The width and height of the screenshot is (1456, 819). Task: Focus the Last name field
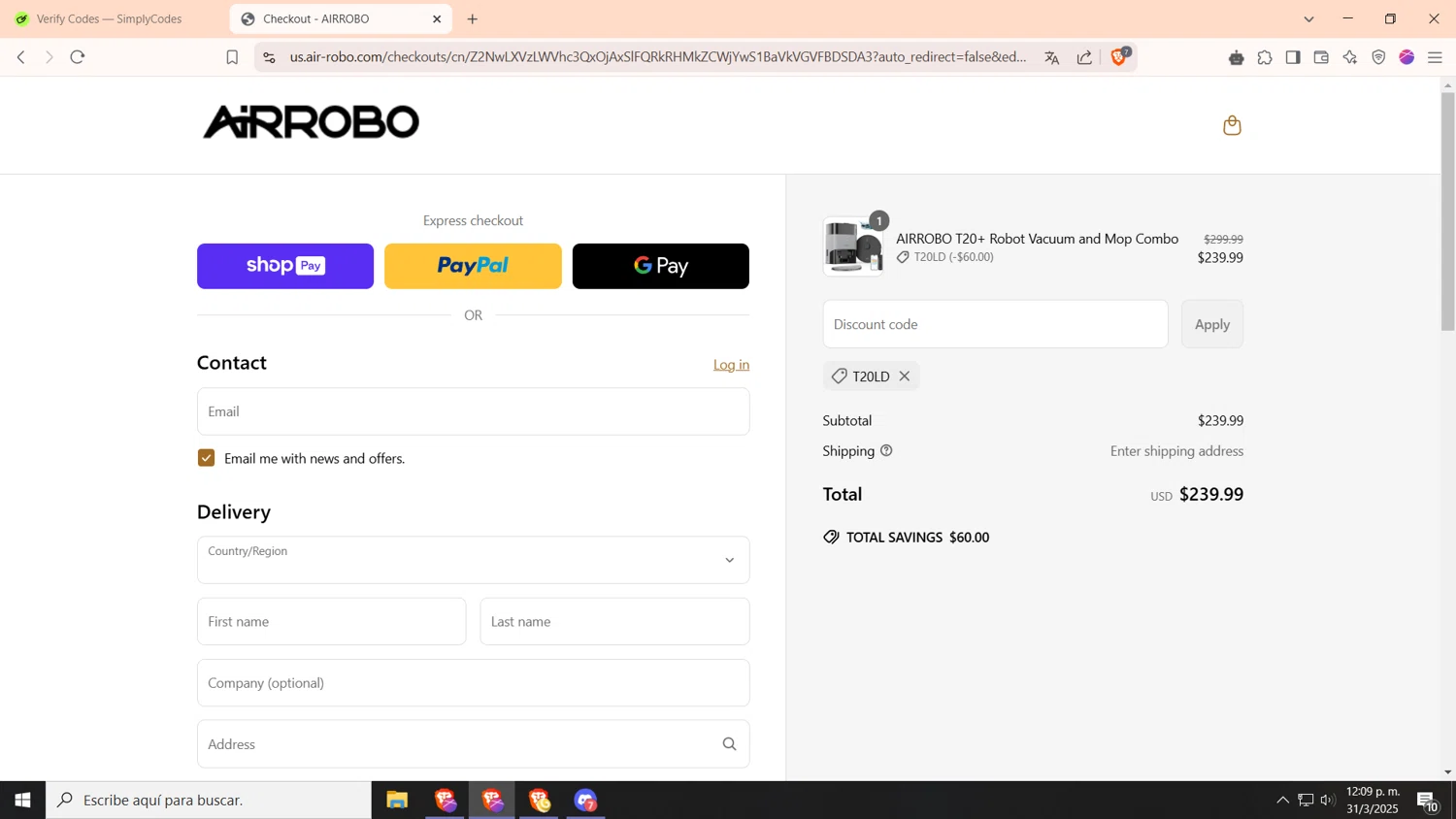[x=614, y=621]
